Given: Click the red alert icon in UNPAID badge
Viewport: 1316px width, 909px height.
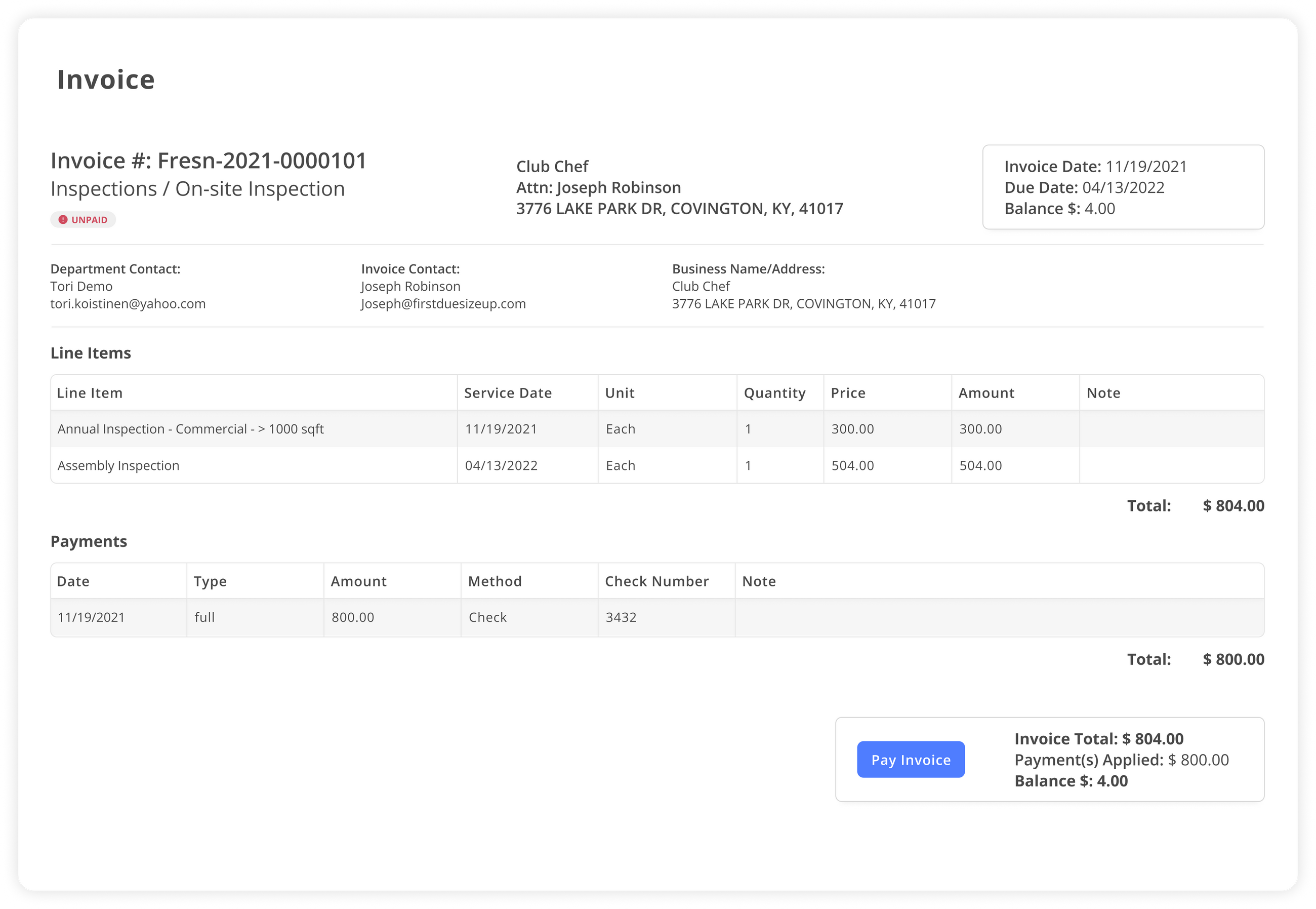Looking at the screenshot, I should (63, 219).
